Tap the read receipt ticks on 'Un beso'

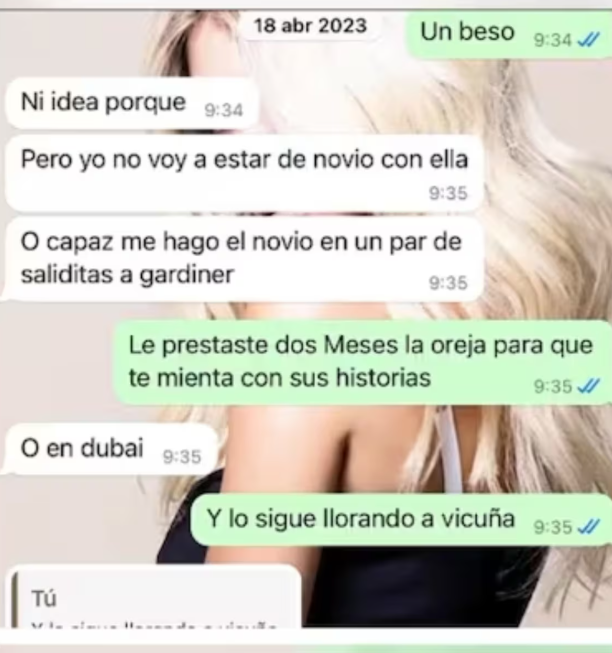[589, 40]
